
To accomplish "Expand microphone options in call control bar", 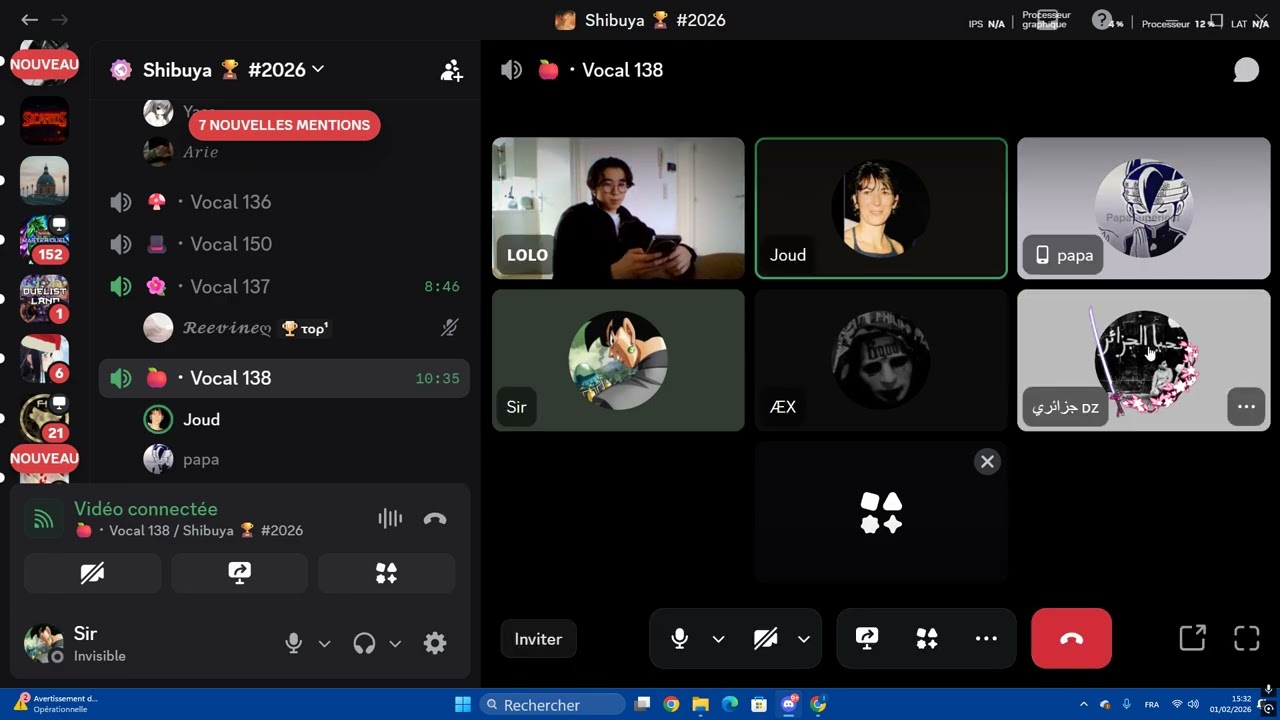I will 718,639.
